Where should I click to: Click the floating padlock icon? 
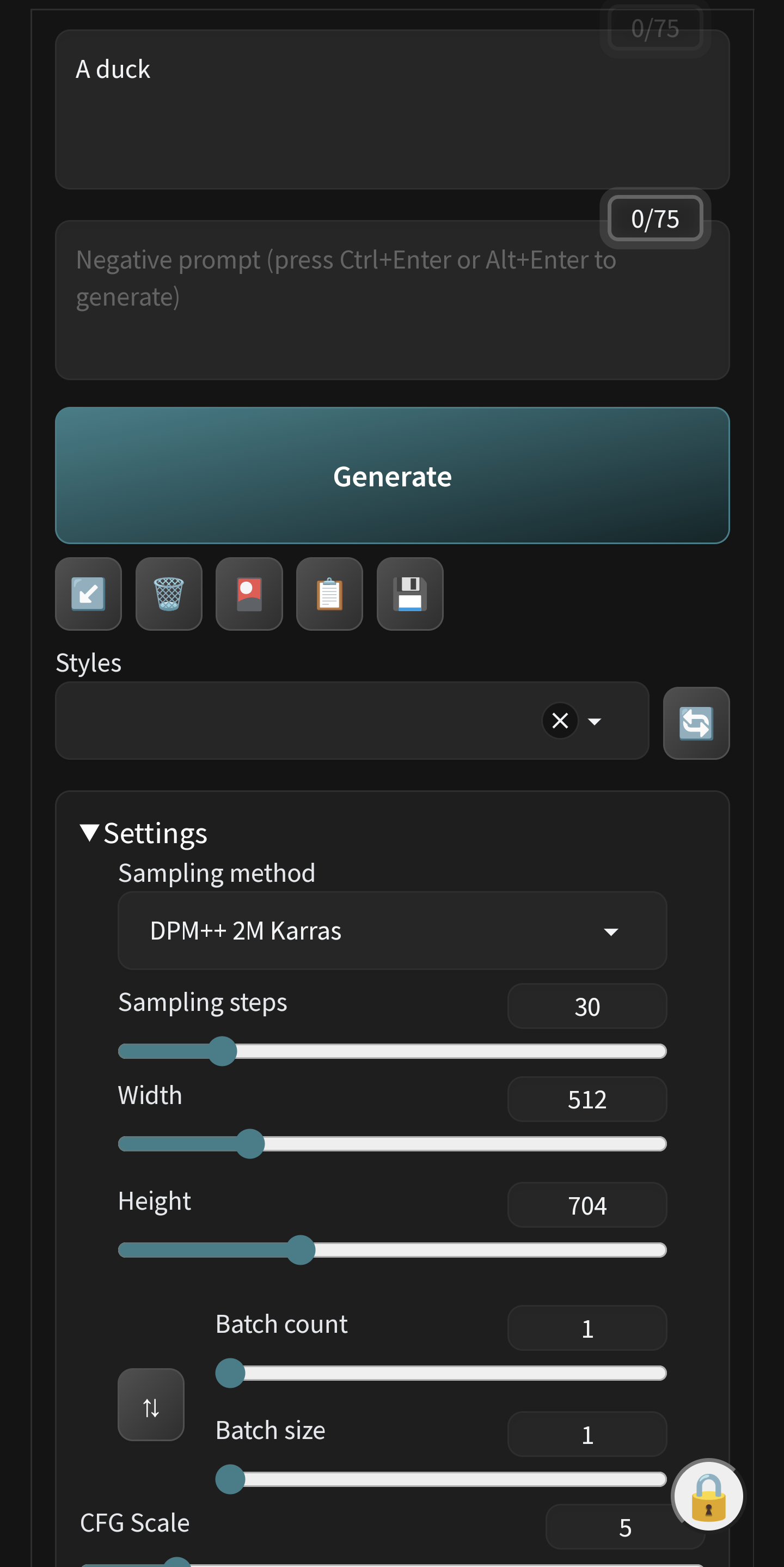click(x=707, y=1495)
